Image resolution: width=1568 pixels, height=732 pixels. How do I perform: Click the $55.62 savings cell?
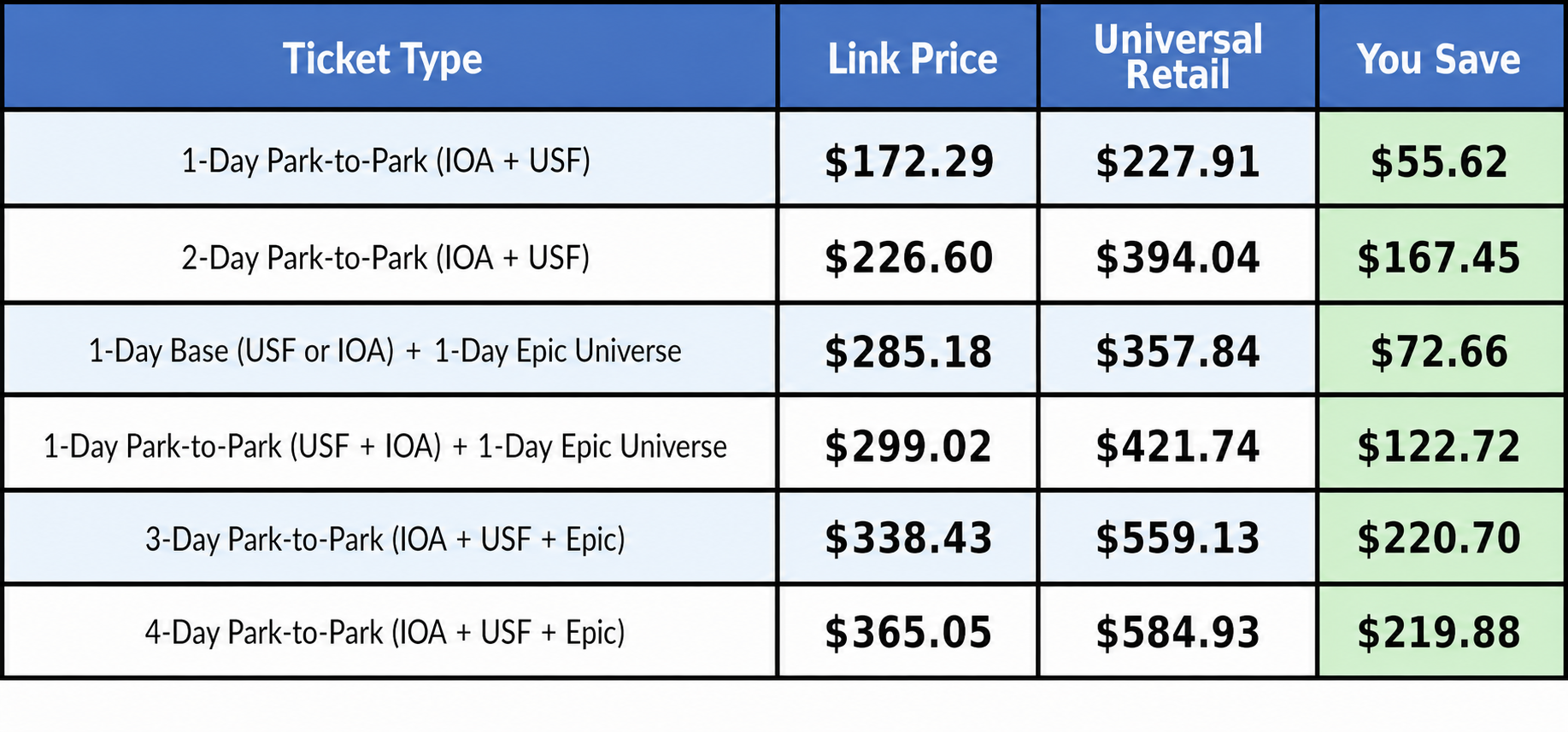1441,159
